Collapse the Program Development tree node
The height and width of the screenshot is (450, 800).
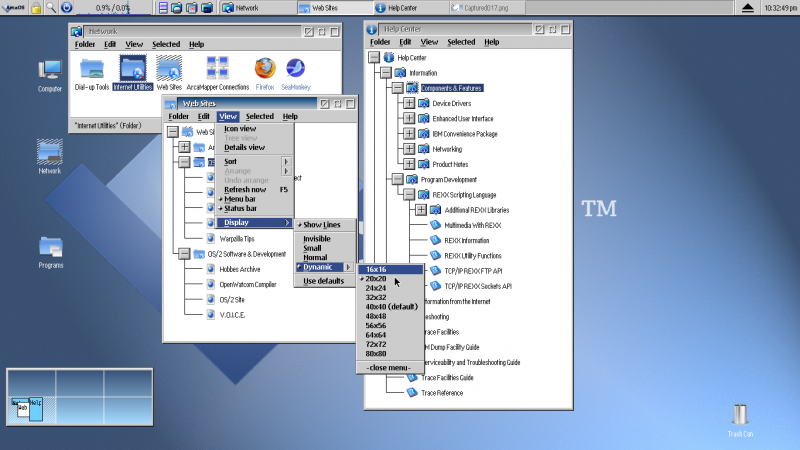point(397,179)
